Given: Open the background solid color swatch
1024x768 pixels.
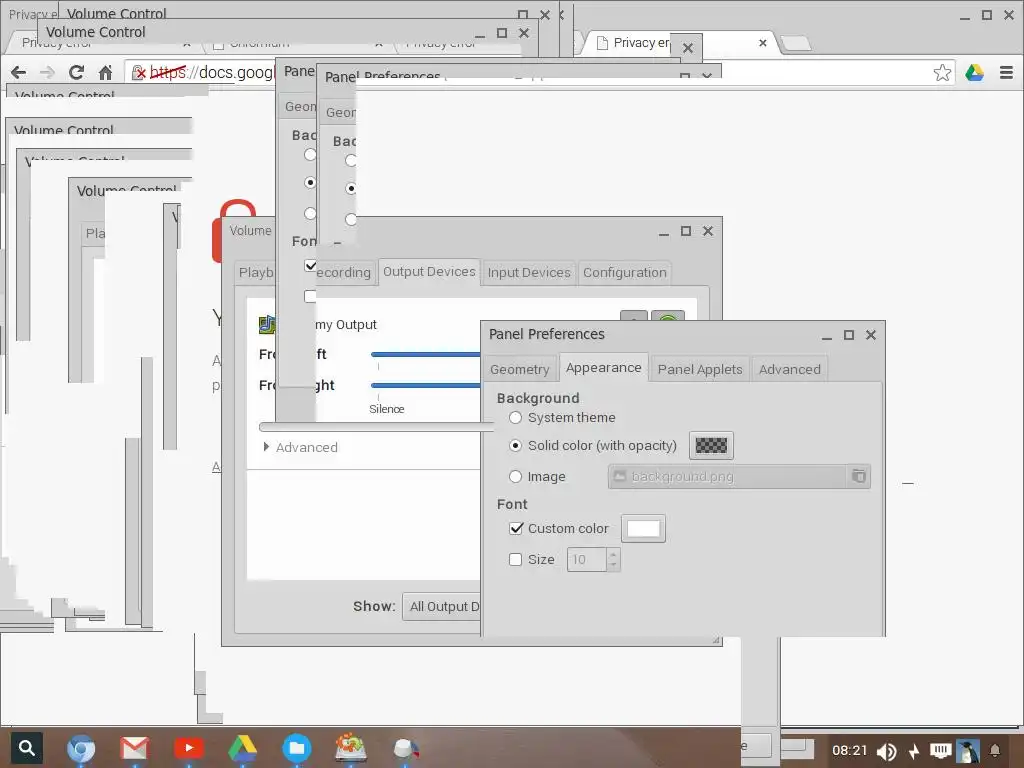Looking at the screenshot, I should click(711, 445).
